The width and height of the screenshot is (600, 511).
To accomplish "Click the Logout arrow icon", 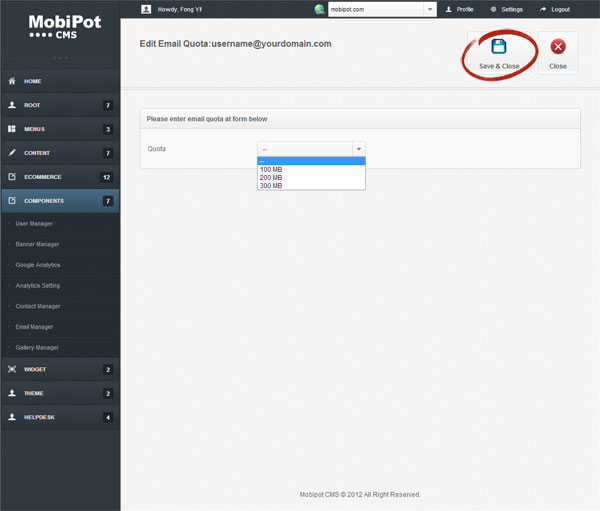I will [543, 9].
